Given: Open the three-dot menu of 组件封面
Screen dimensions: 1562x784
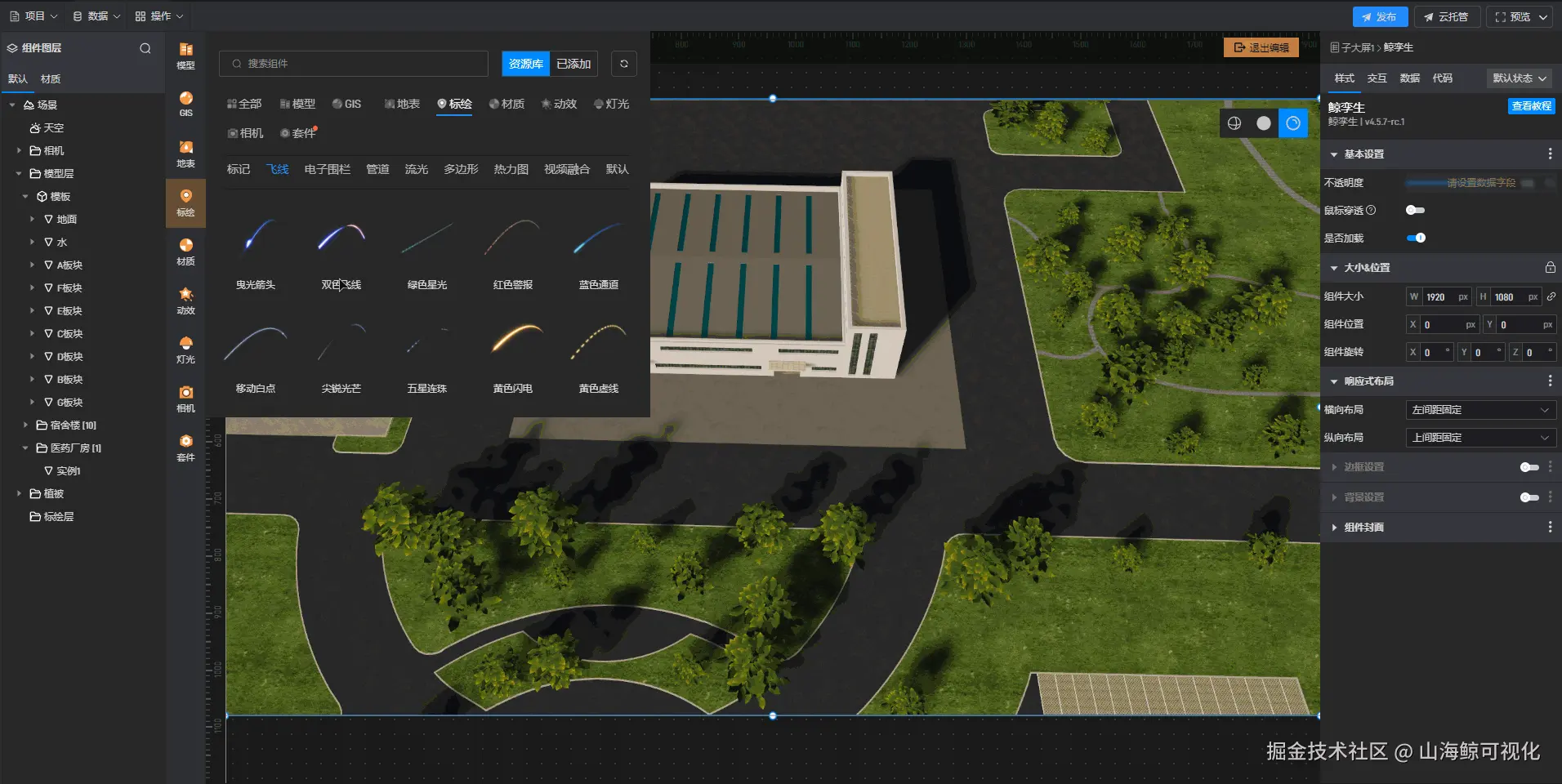Looking at the screenshot, I should (x=1550, y=527).
